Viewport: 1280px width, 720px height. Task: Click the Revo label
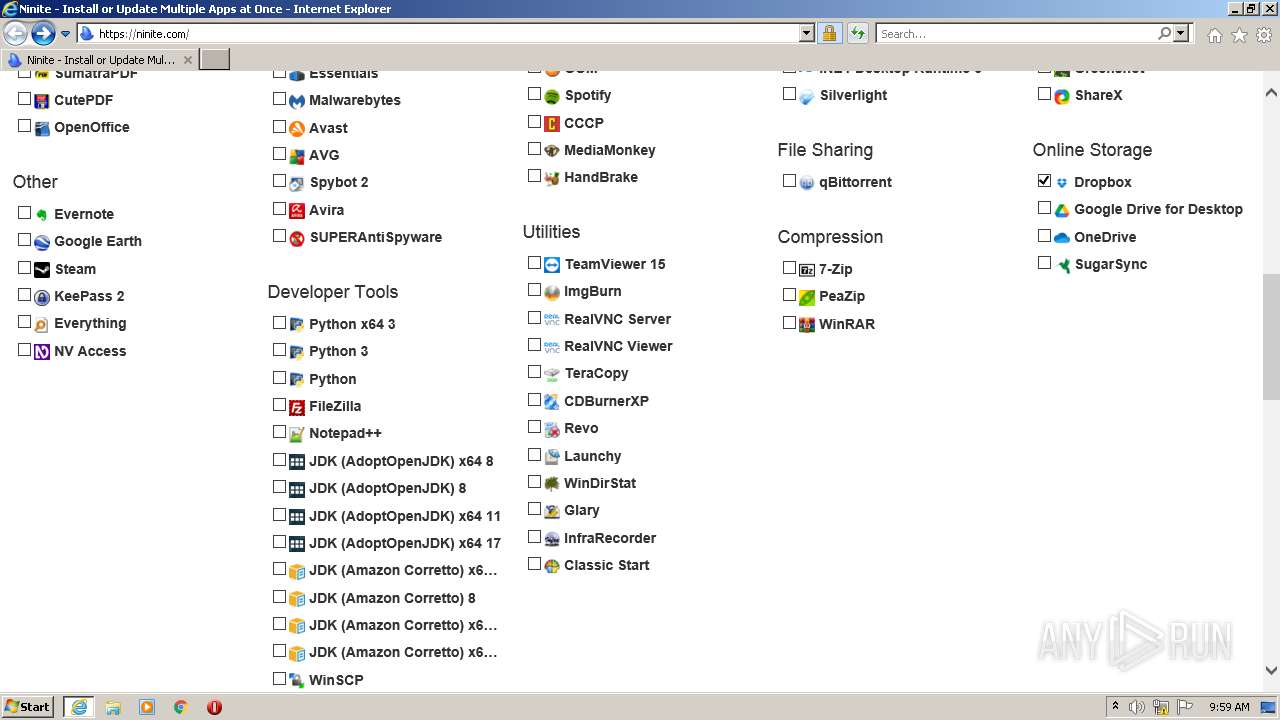click(581, 428)
